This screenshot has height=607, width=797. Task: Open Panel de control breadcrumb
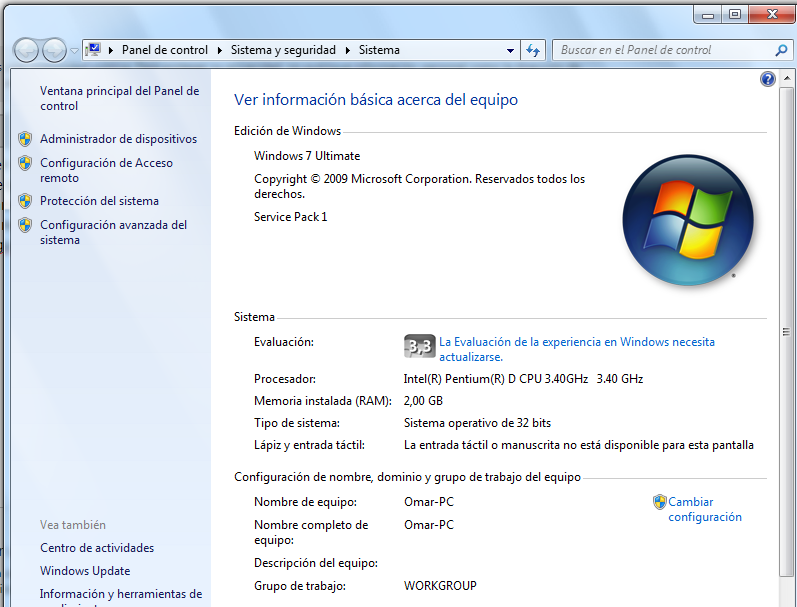pyautogui.click(x=165, y=50)
